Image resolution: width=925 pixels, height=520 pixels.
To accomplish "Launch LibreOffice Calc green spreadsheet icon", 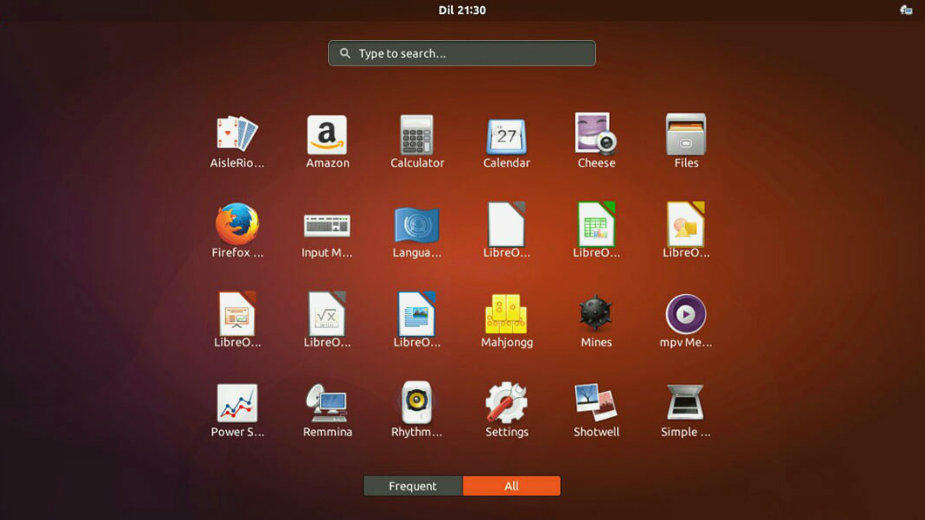I will click(596, 224).
